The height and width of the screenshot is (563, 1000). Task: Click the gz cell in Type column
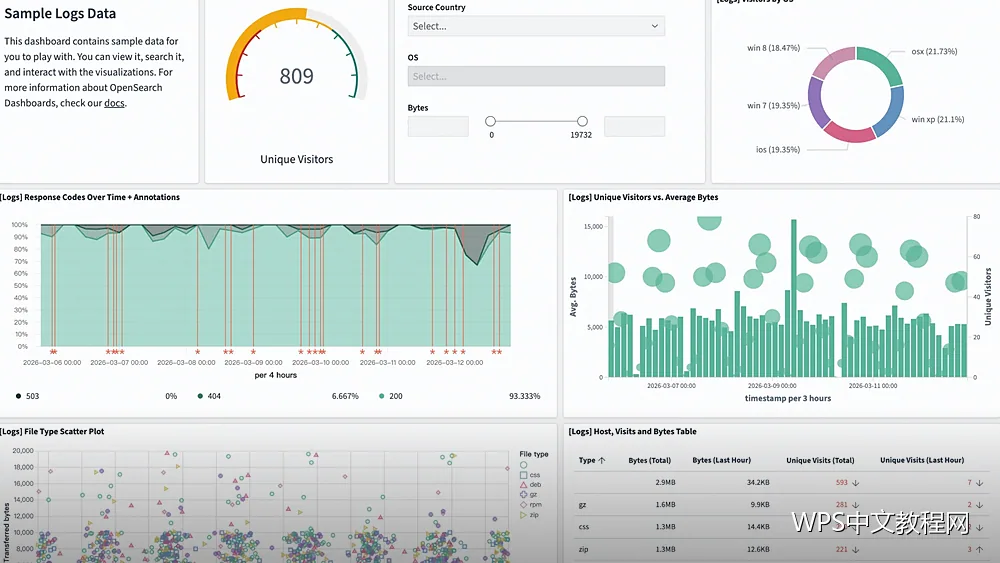(582, 505)
